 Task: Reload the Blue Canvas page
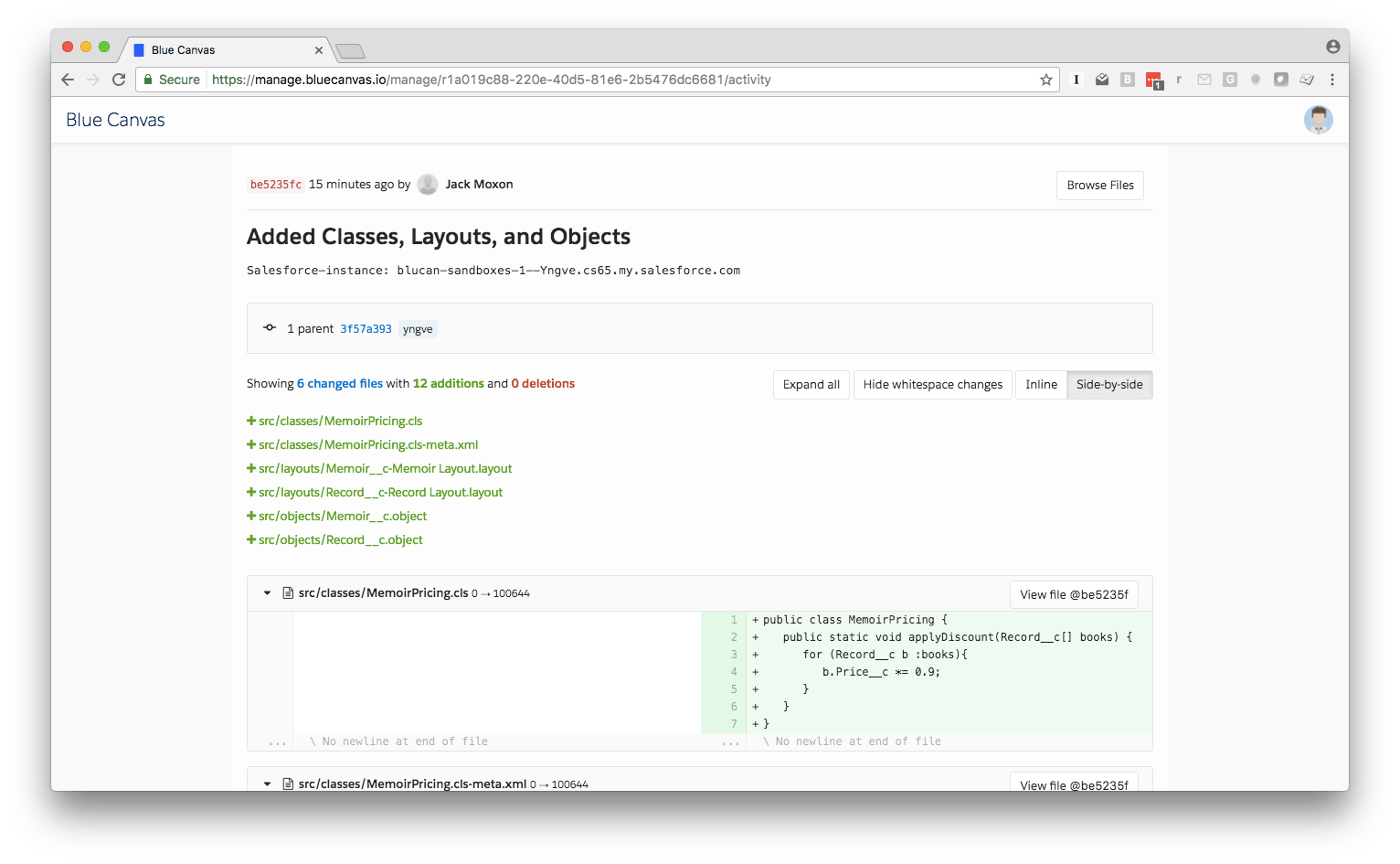119,80
